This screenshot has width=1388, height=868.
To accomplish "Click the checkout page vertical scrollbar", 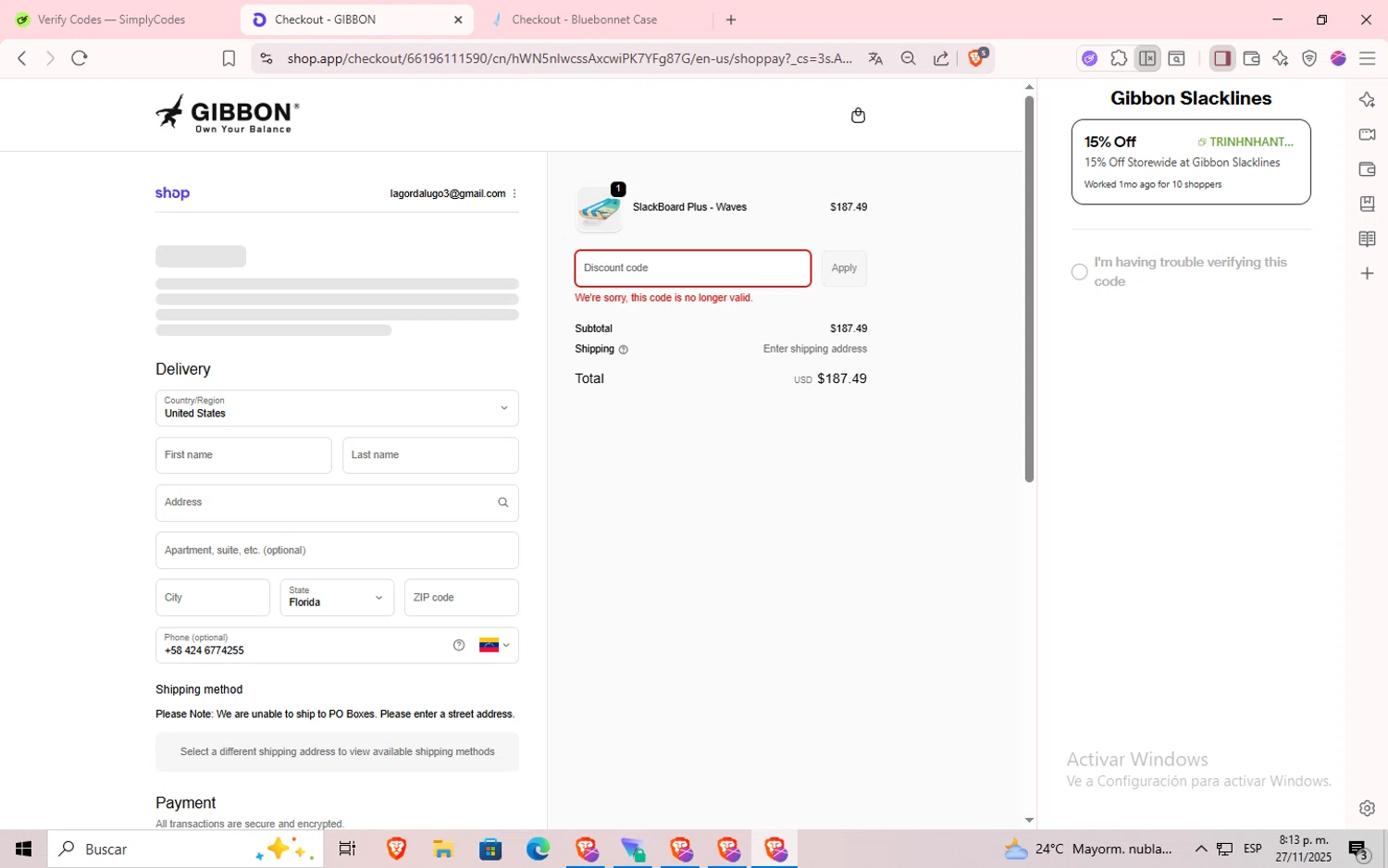I will tap(1029, 289).
